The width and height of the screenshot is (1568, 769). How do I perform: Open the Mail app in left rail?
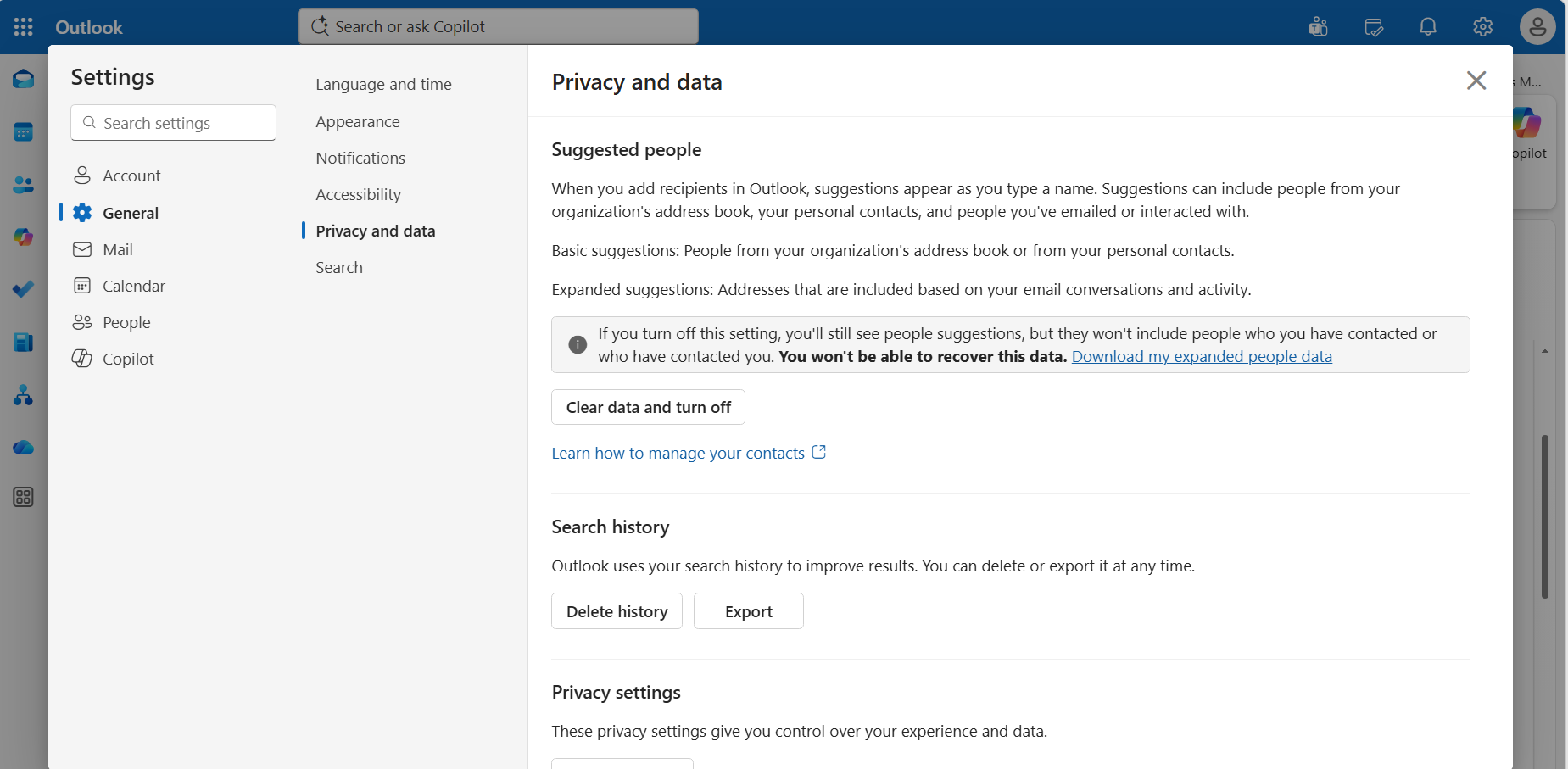24,80
